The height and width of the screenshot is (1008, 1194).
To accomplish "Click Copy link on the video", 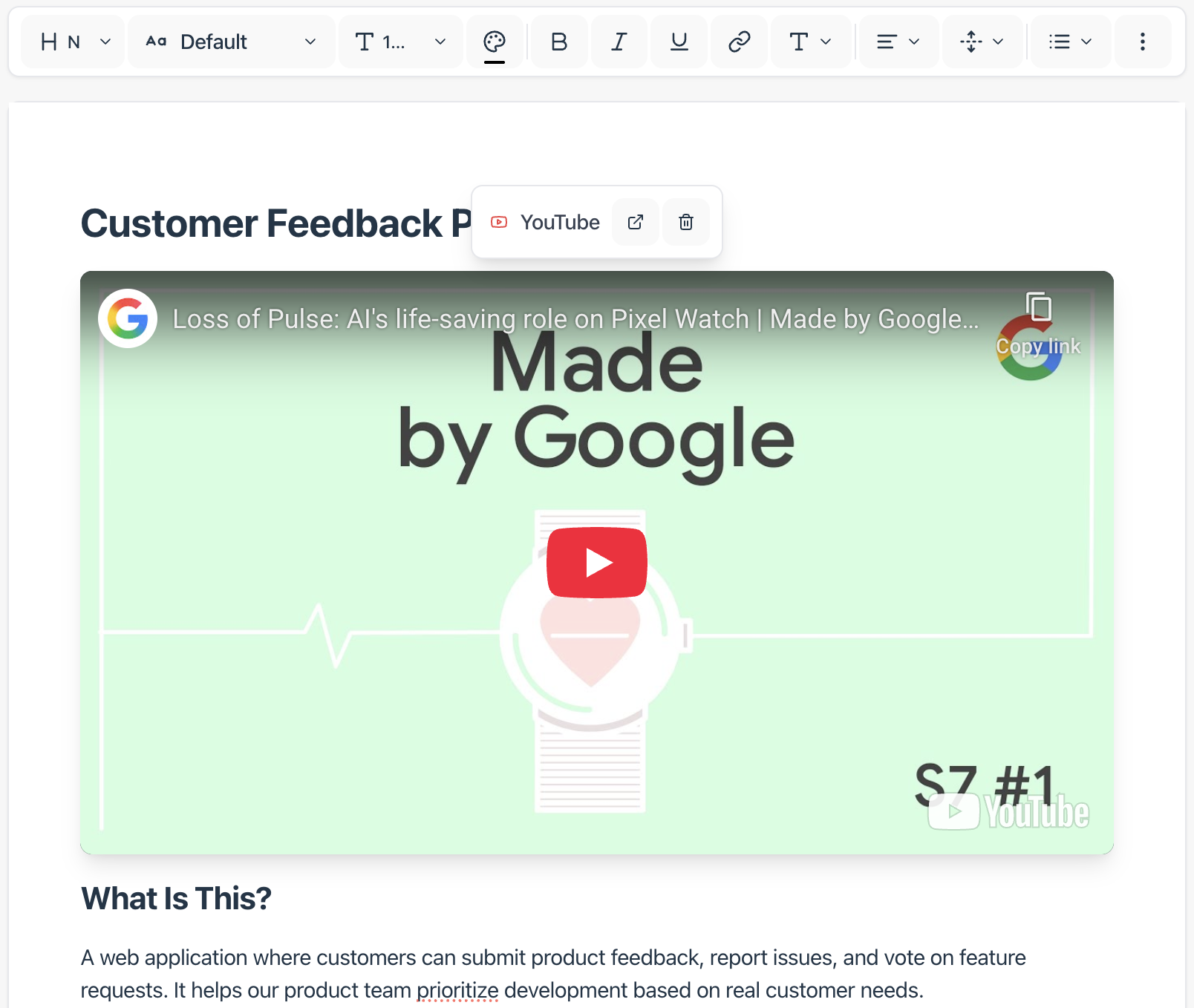I will tap(1038, 324).
